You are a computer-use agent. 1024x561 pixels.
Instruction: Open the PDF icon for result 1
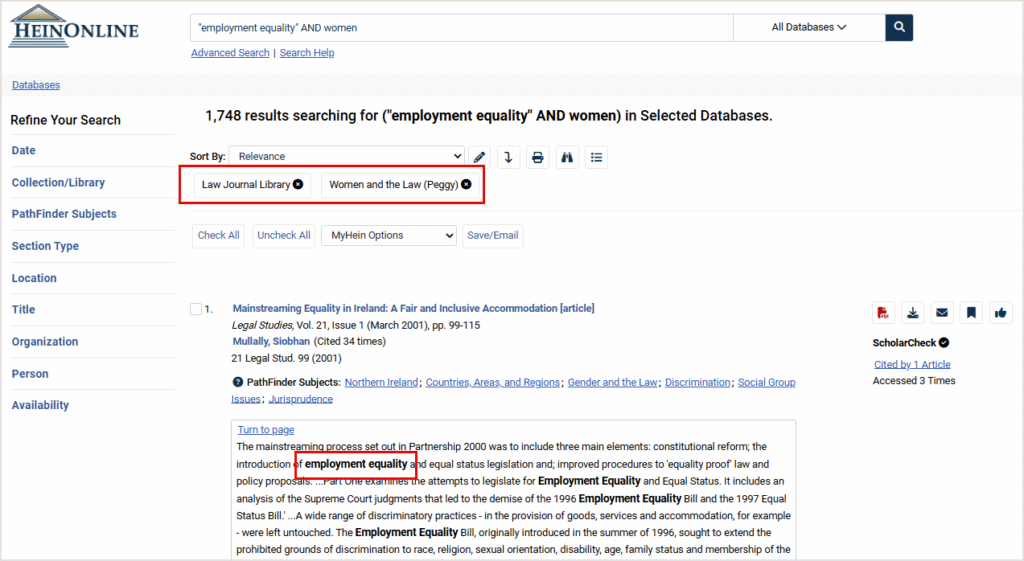click(883, 313)
